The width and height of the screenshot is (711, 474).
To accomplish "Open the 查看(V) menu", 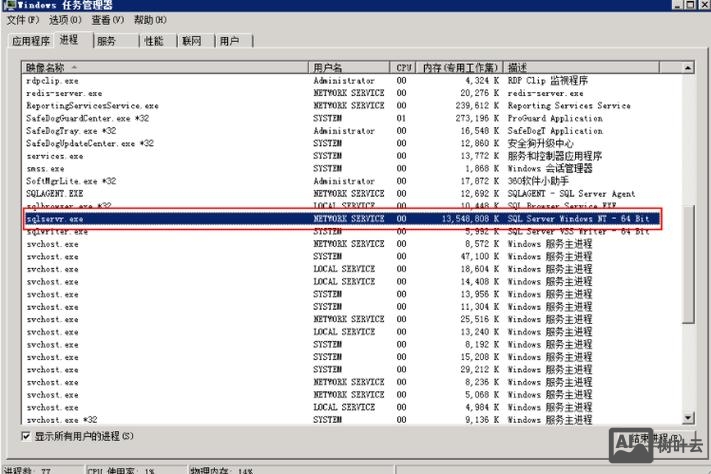I will (107, 20).
